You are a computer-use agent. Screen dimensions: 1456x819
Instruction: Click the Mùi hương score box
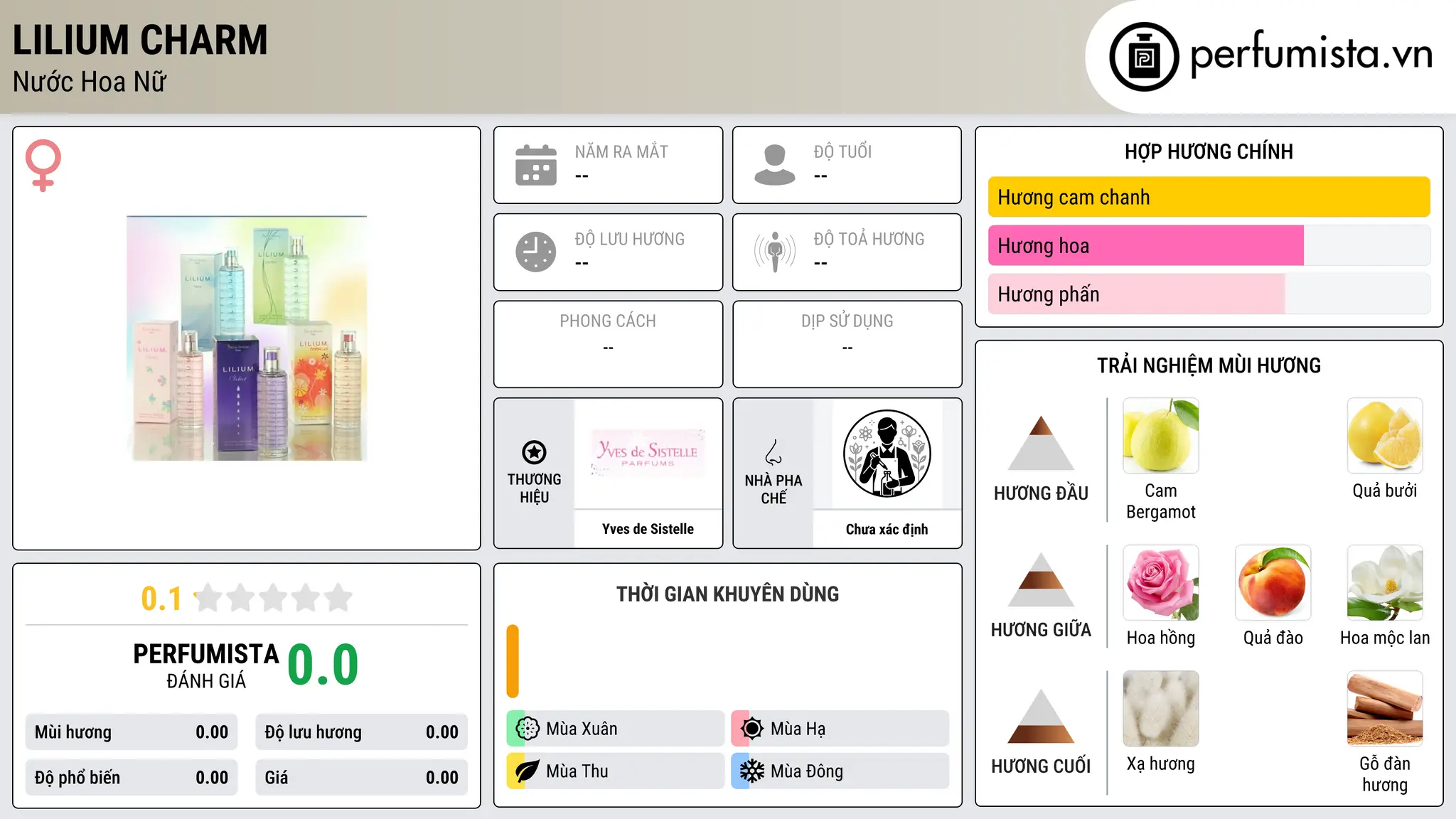tap(132, 732)
